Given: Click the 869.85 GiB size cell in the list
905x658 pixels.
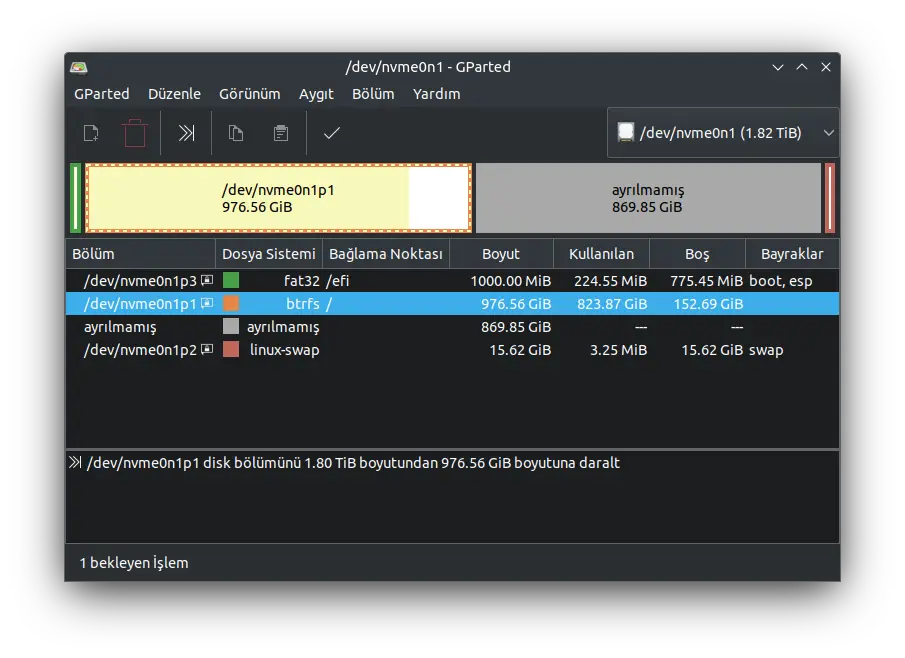Looking at the screenshot, I should (516, 327).
